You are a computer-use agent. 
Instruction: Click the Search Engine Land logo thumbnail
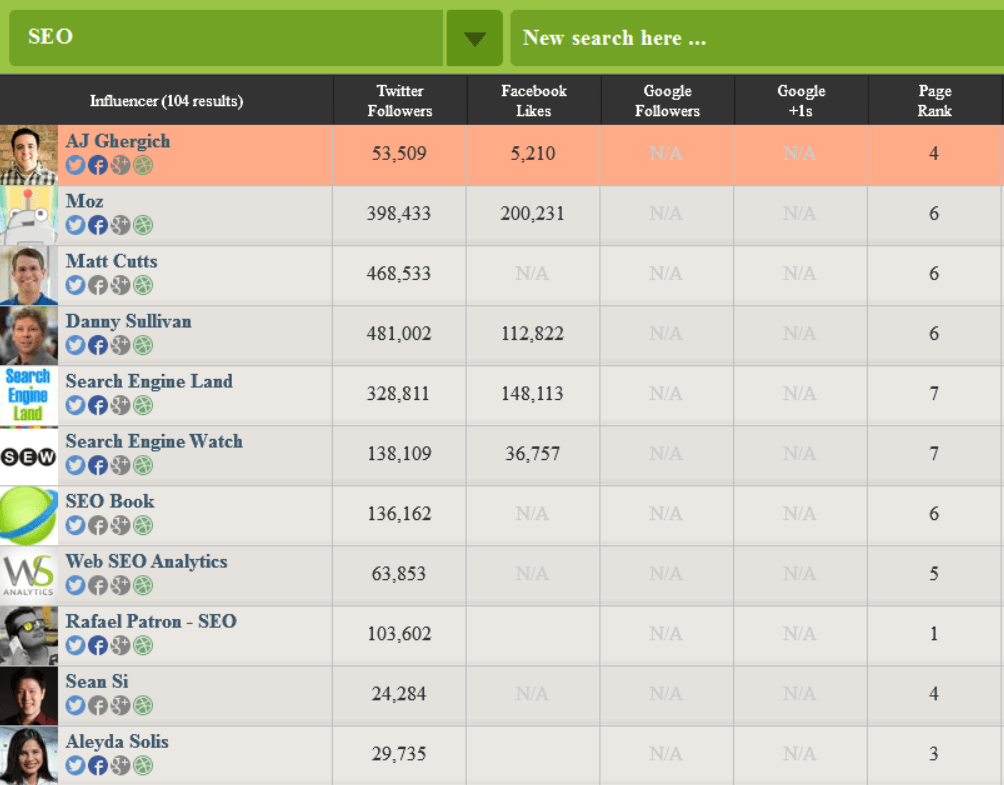point(29,396)
